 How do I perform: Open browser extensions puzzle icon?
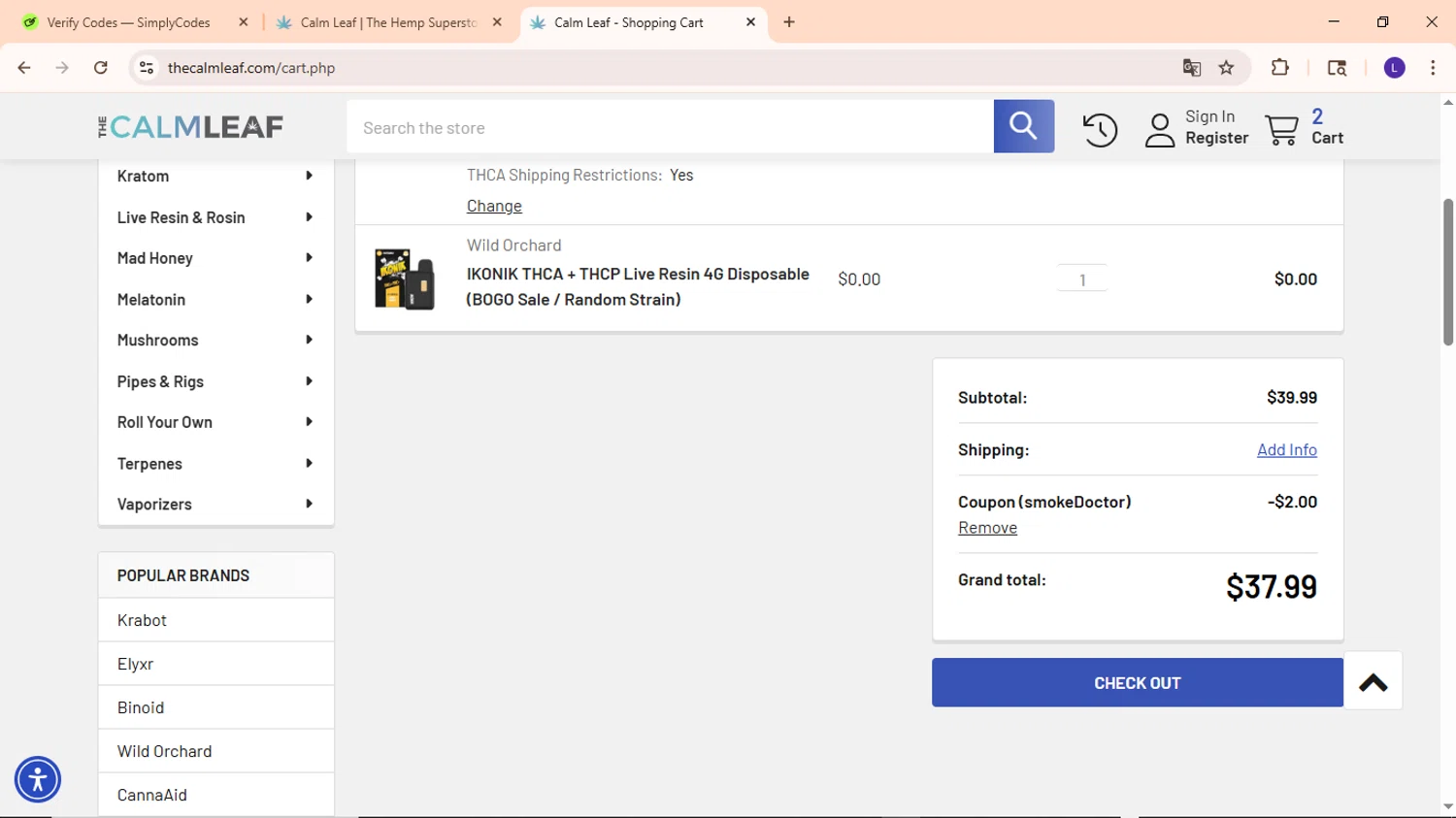(1280, 67)
